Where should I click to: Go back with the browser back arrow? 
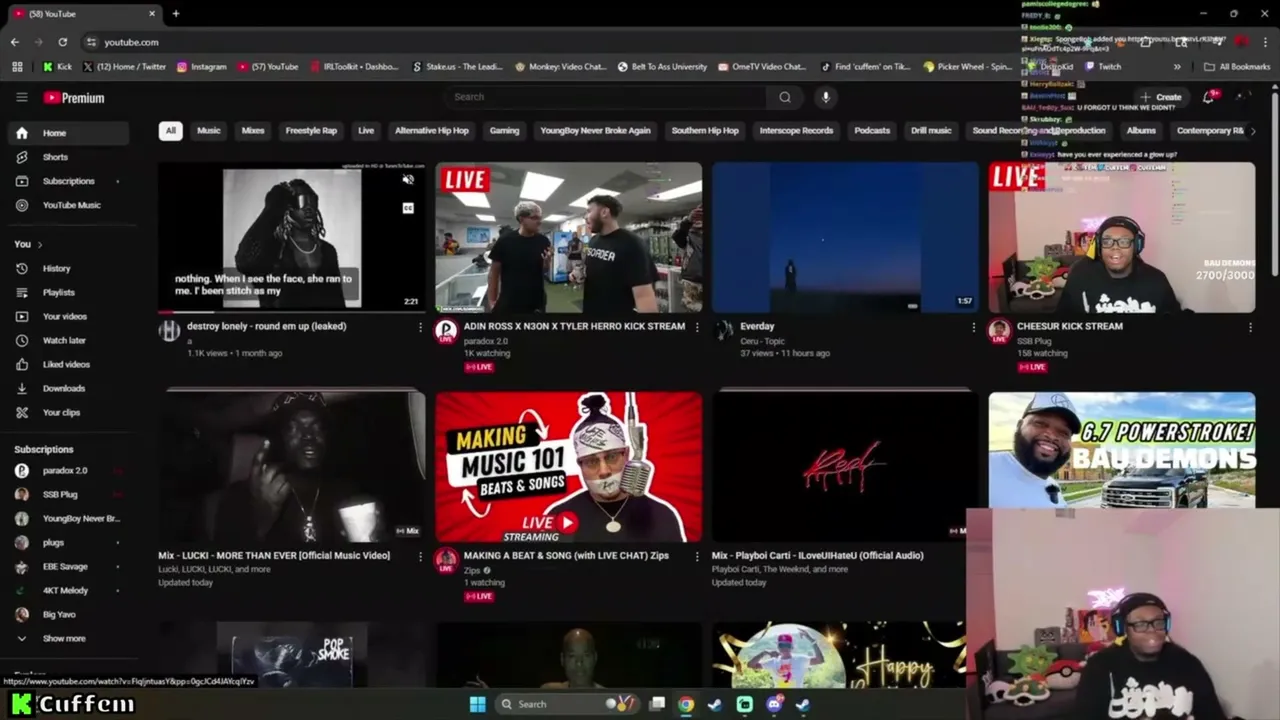[14, 42]
